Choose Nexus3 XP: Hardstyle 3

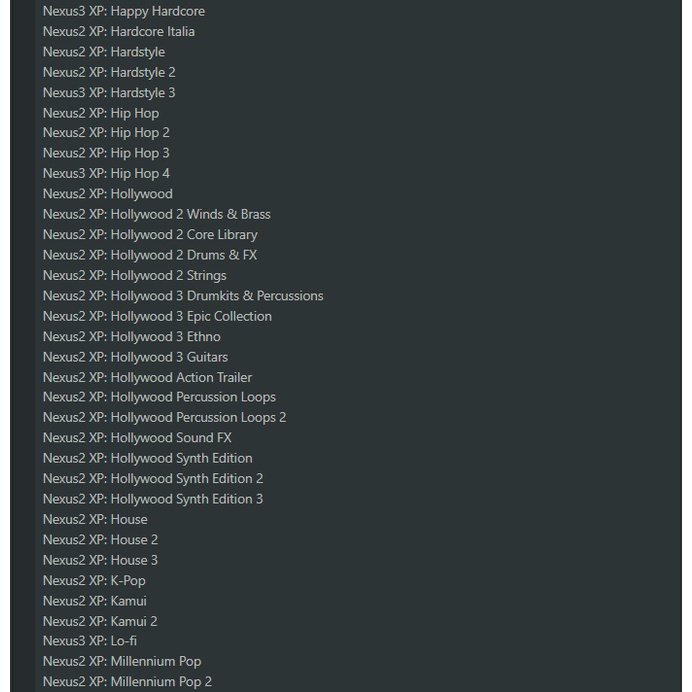tap(109, 92)
